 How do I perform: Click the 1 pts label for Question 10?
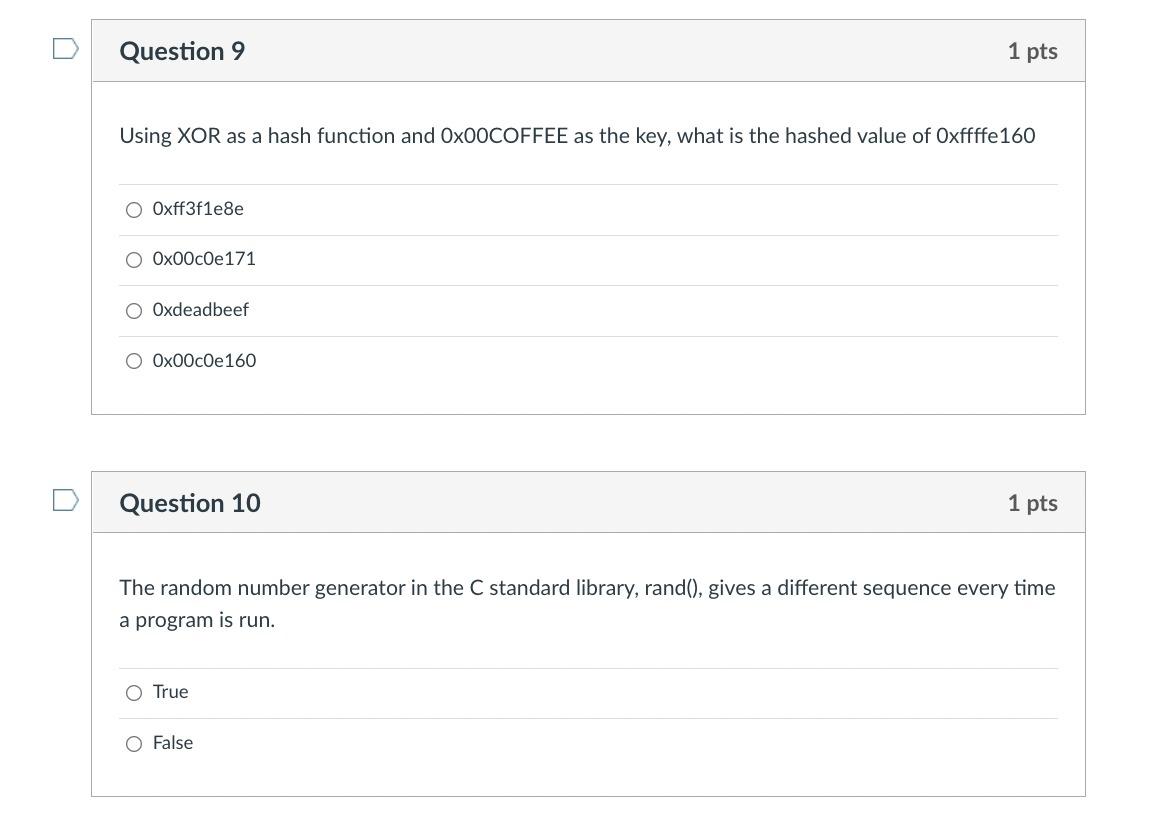point(1032,503)
